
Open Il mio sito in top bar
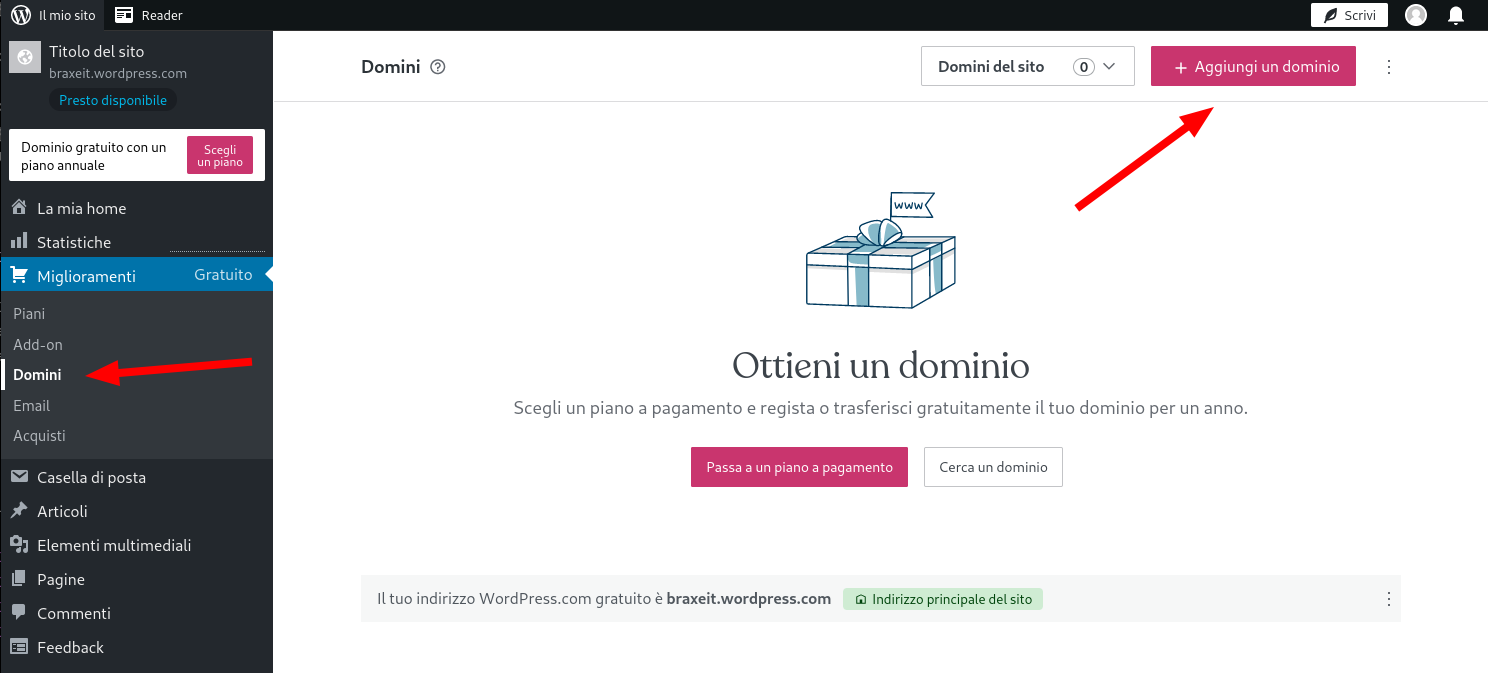[52, 15]
